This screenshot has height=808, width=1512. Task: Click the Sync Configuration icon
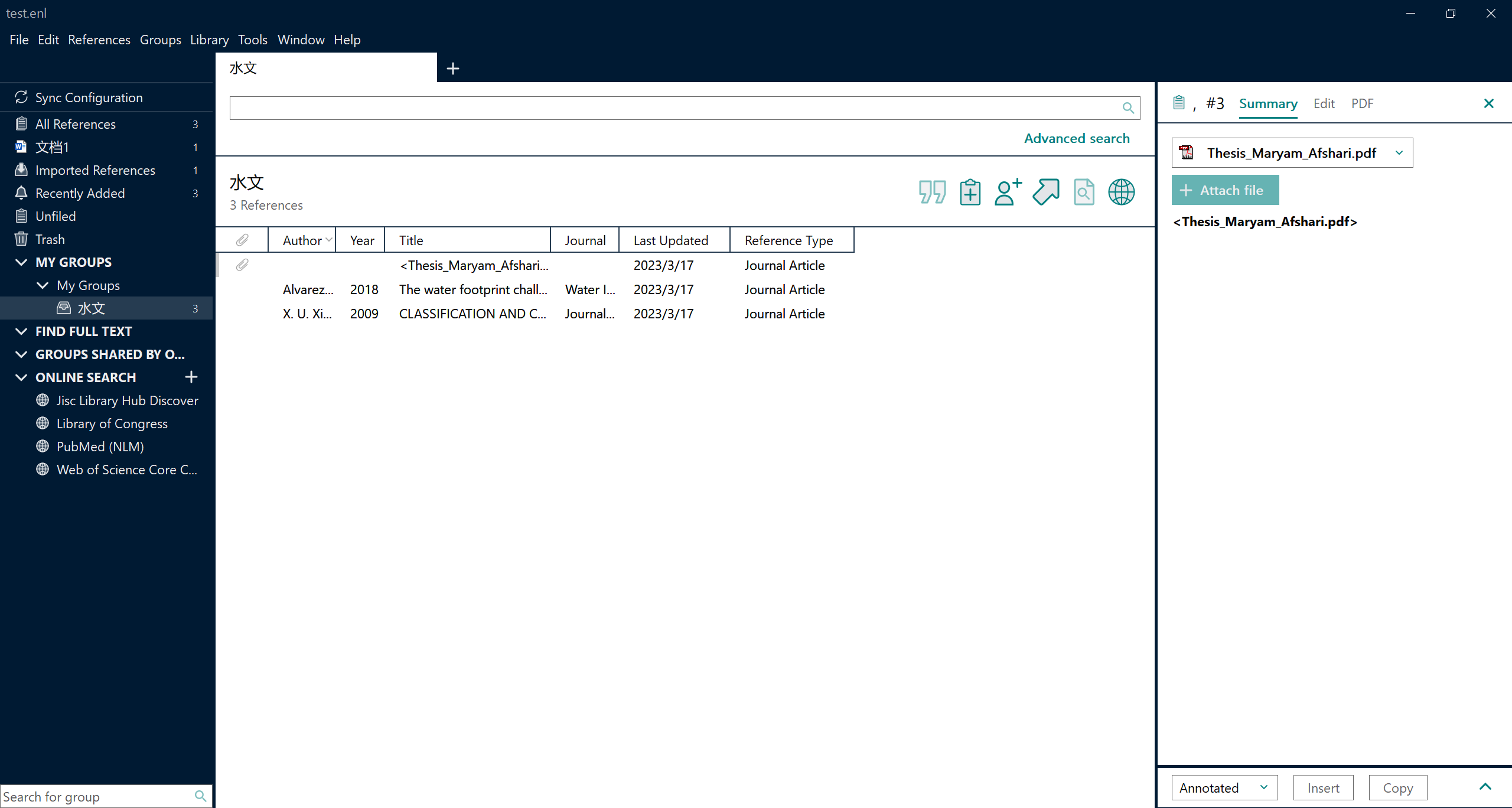click(21, 97)
